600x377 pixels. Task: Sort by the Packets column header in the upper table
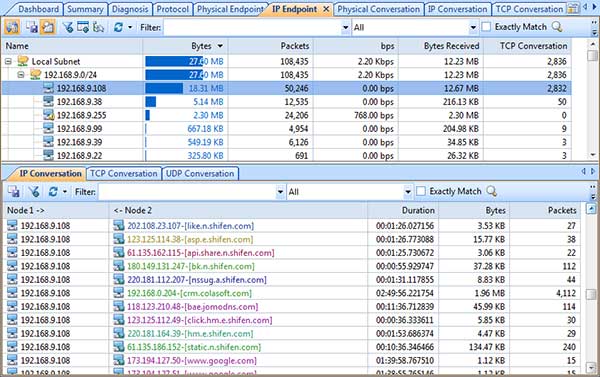pos(271,46)
